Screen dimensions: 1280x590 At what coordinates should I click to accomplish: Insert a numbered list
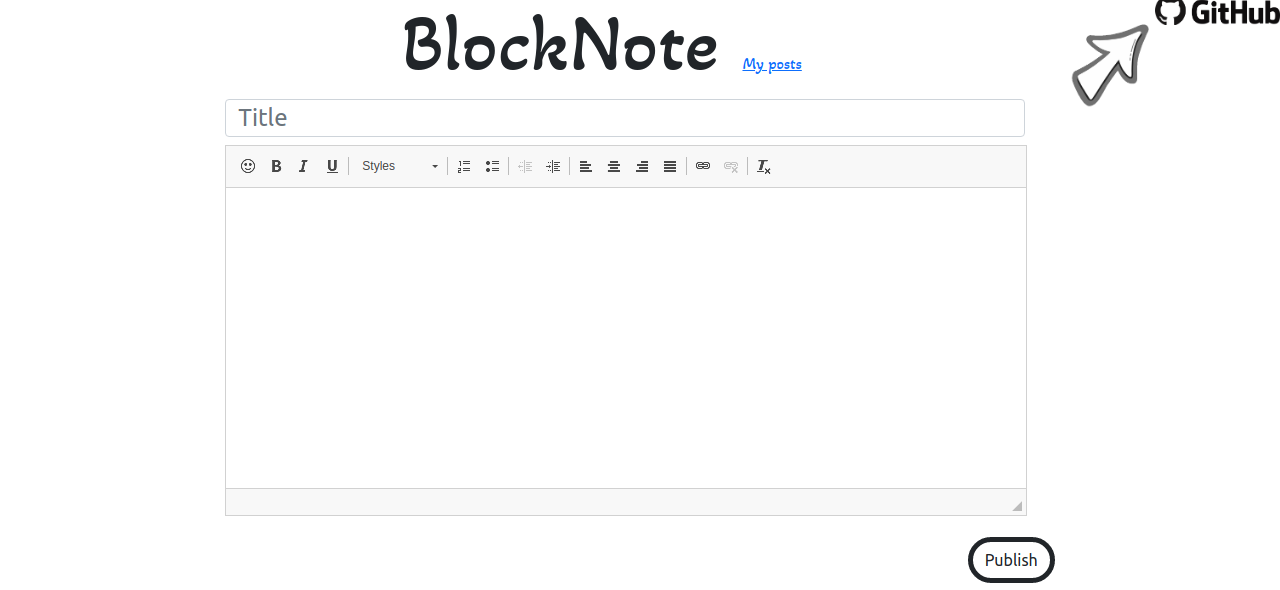(464, 166)
